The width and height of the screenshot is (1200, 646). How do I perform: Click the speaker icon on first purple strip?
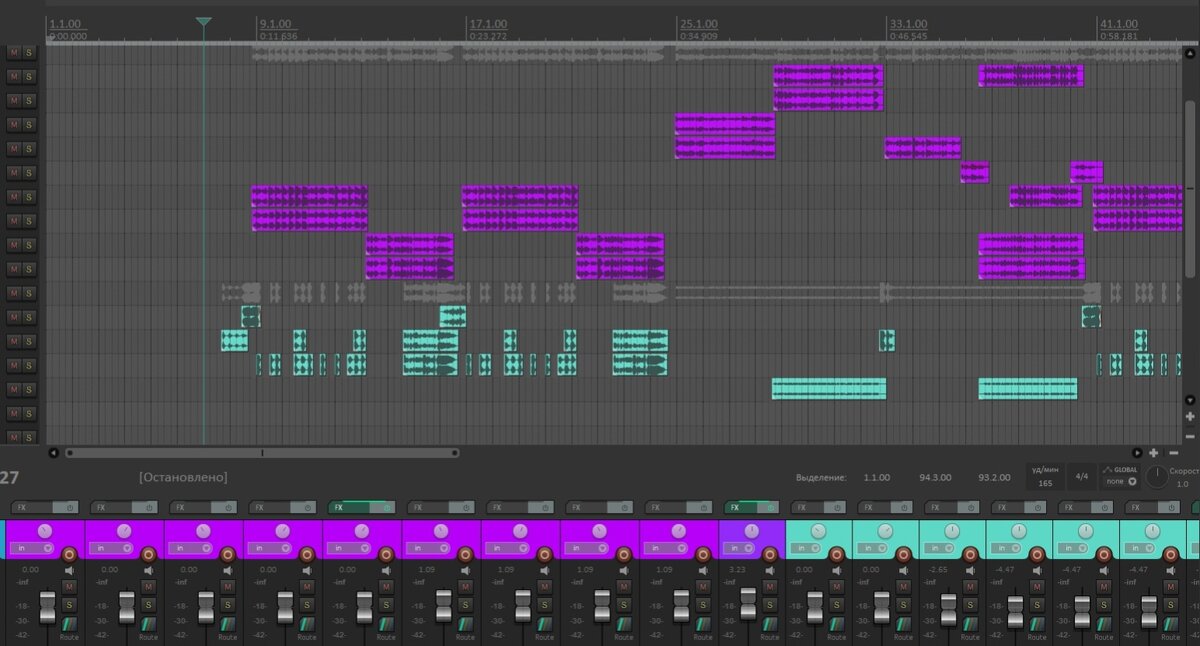[69, 570]
